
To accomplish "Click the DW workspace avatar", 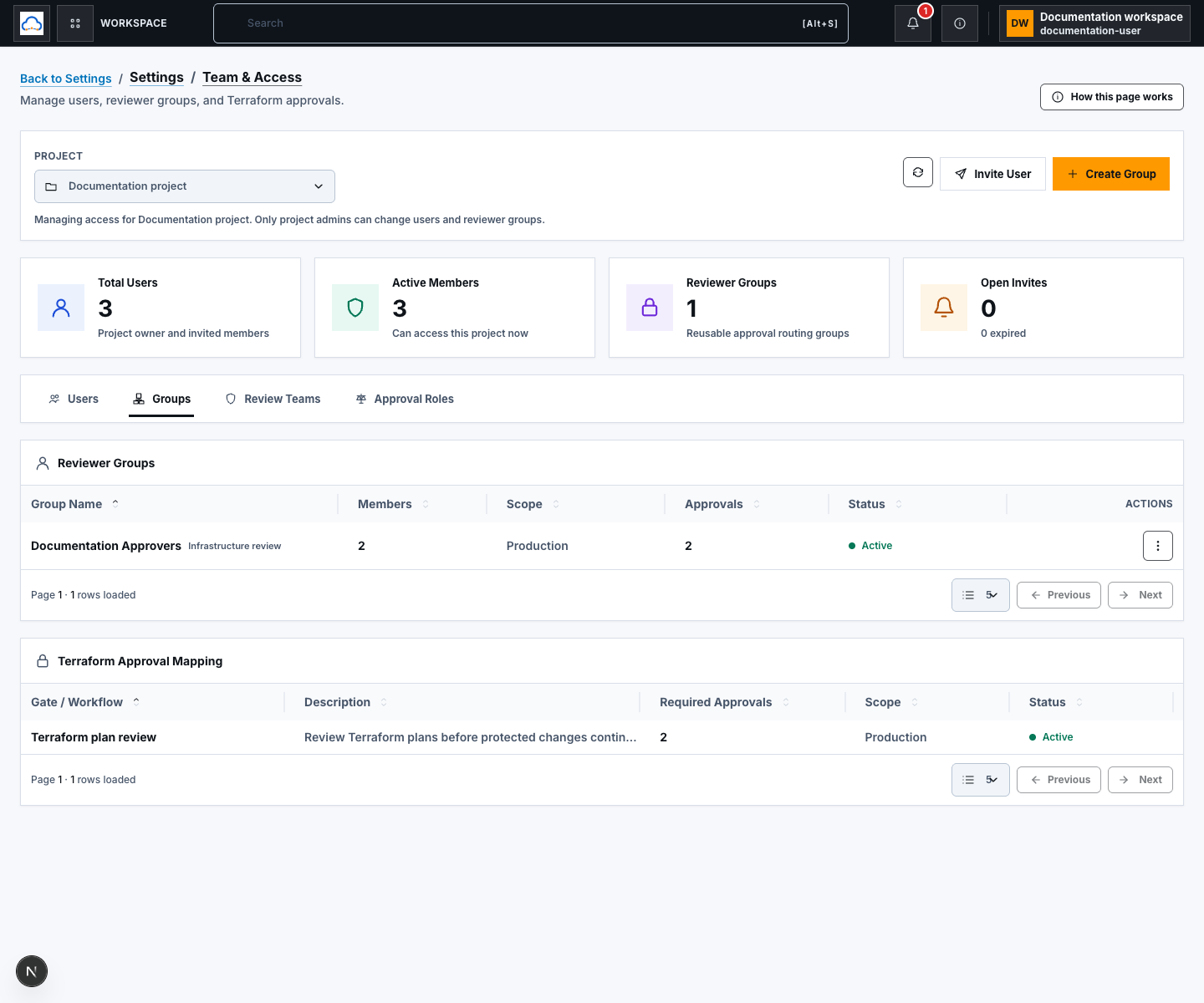I will 1020,23.
